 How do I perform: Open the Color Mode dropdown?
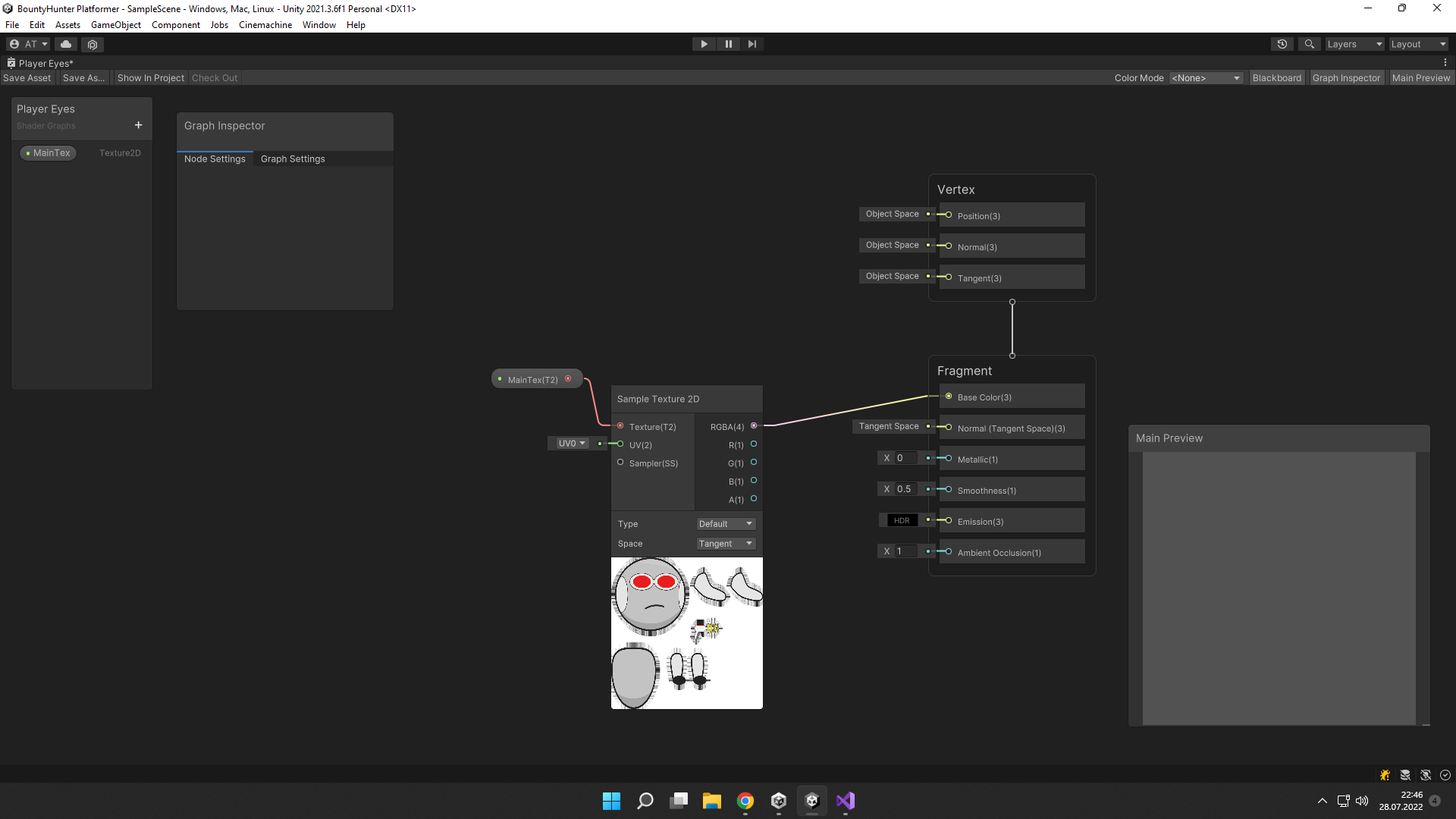coord(1205,77)
